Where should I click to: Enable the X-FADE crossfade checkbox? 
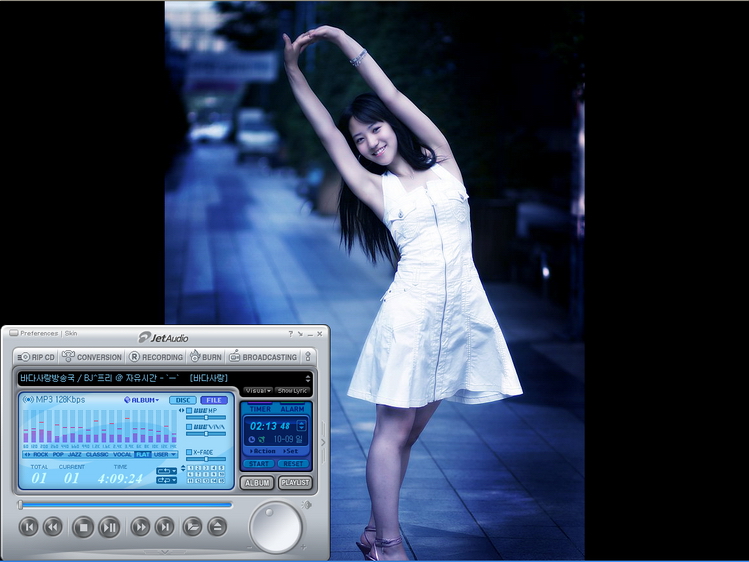[x=190, y=452]
